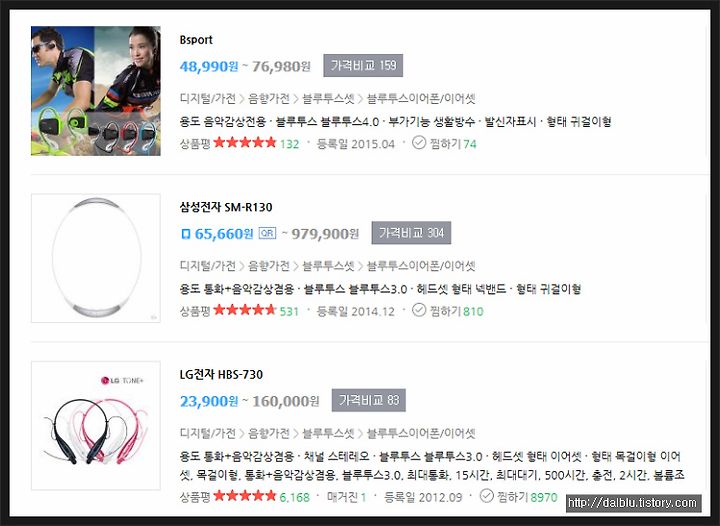Open the 가격비교 159 button for Bsport

(363, 66)
